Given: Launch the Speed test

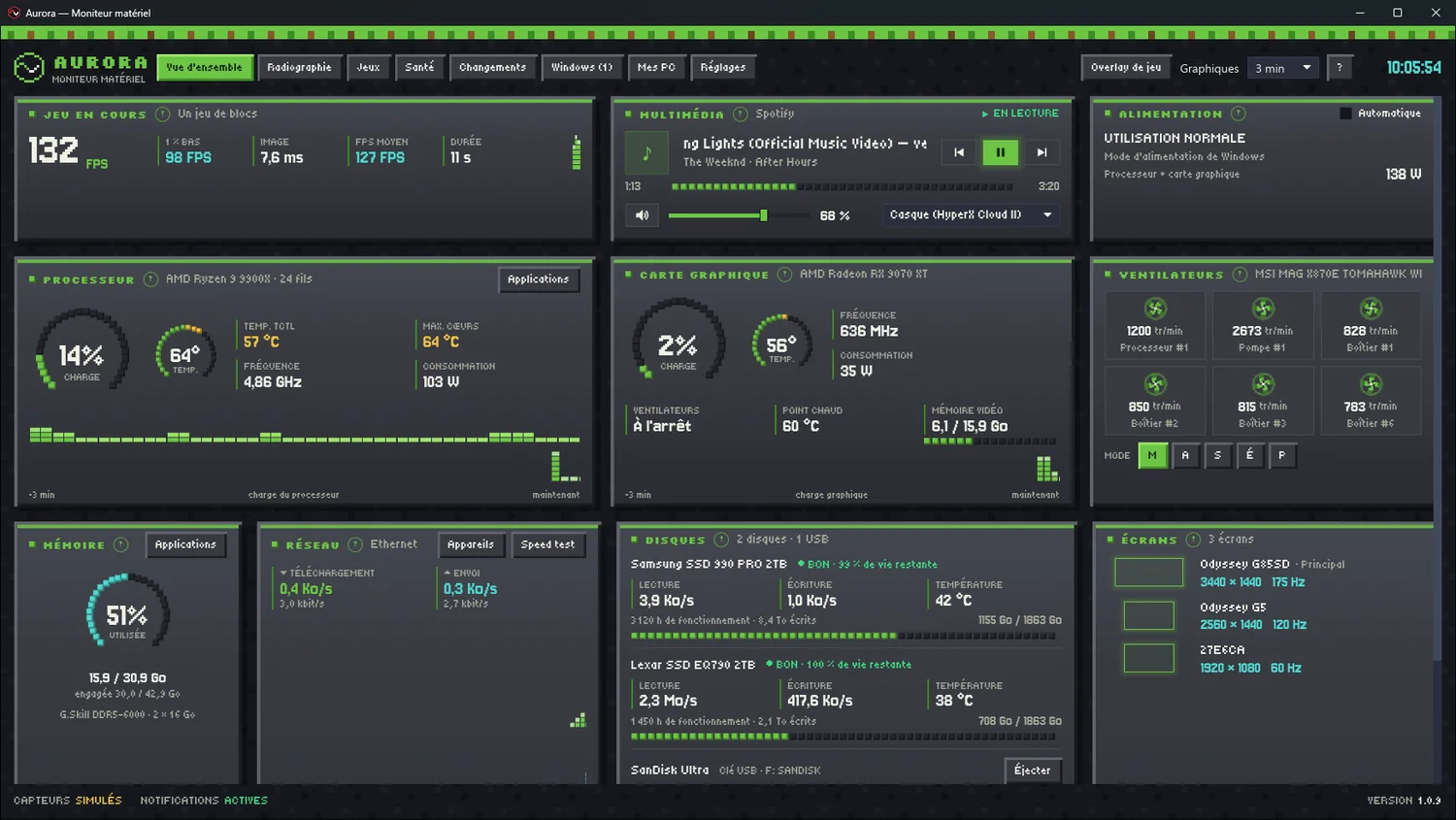Looking at the screenshot, I should point(547,545).
